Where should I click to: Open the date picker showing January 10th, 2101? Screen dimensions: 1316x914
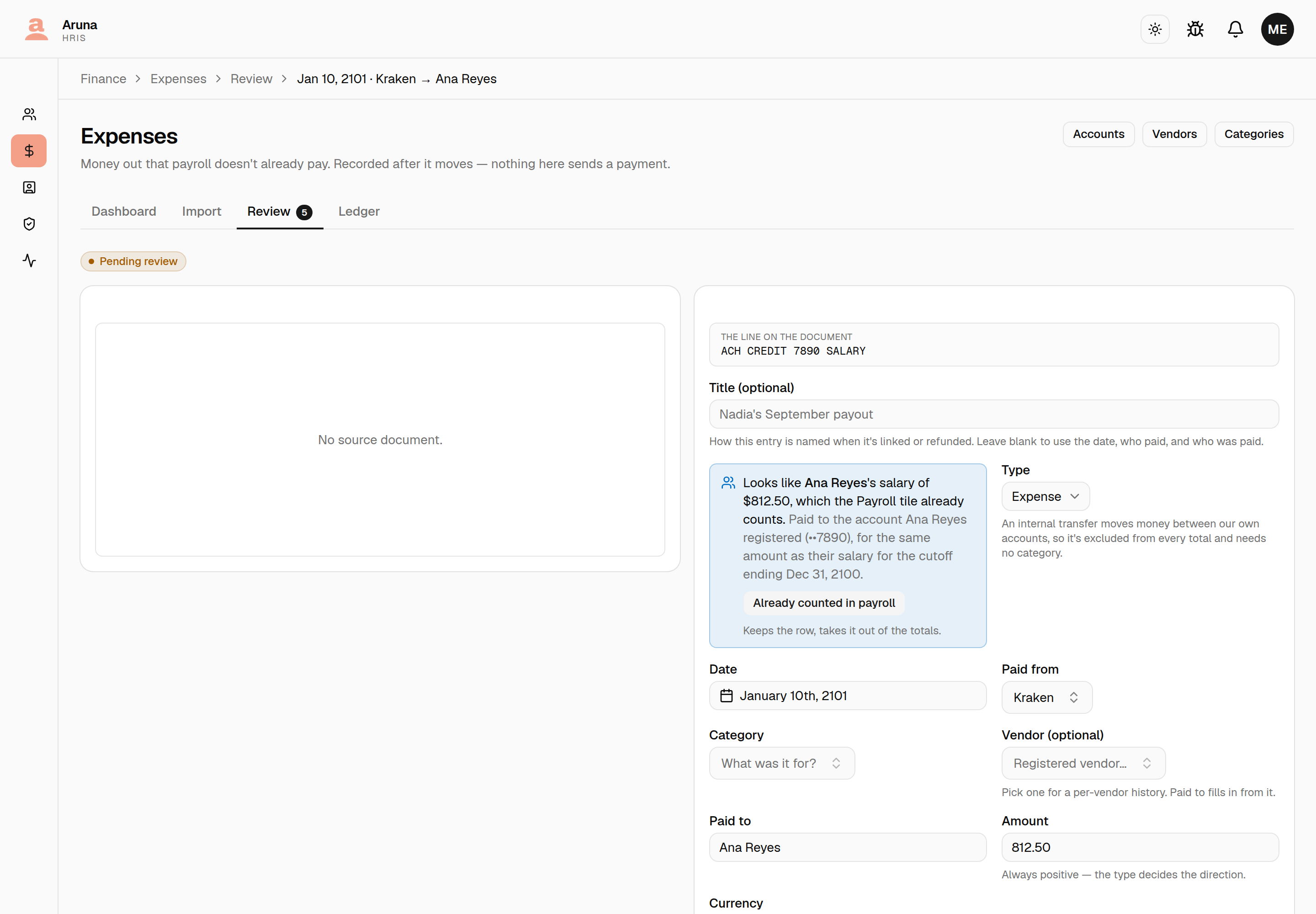tap(848, 696)
